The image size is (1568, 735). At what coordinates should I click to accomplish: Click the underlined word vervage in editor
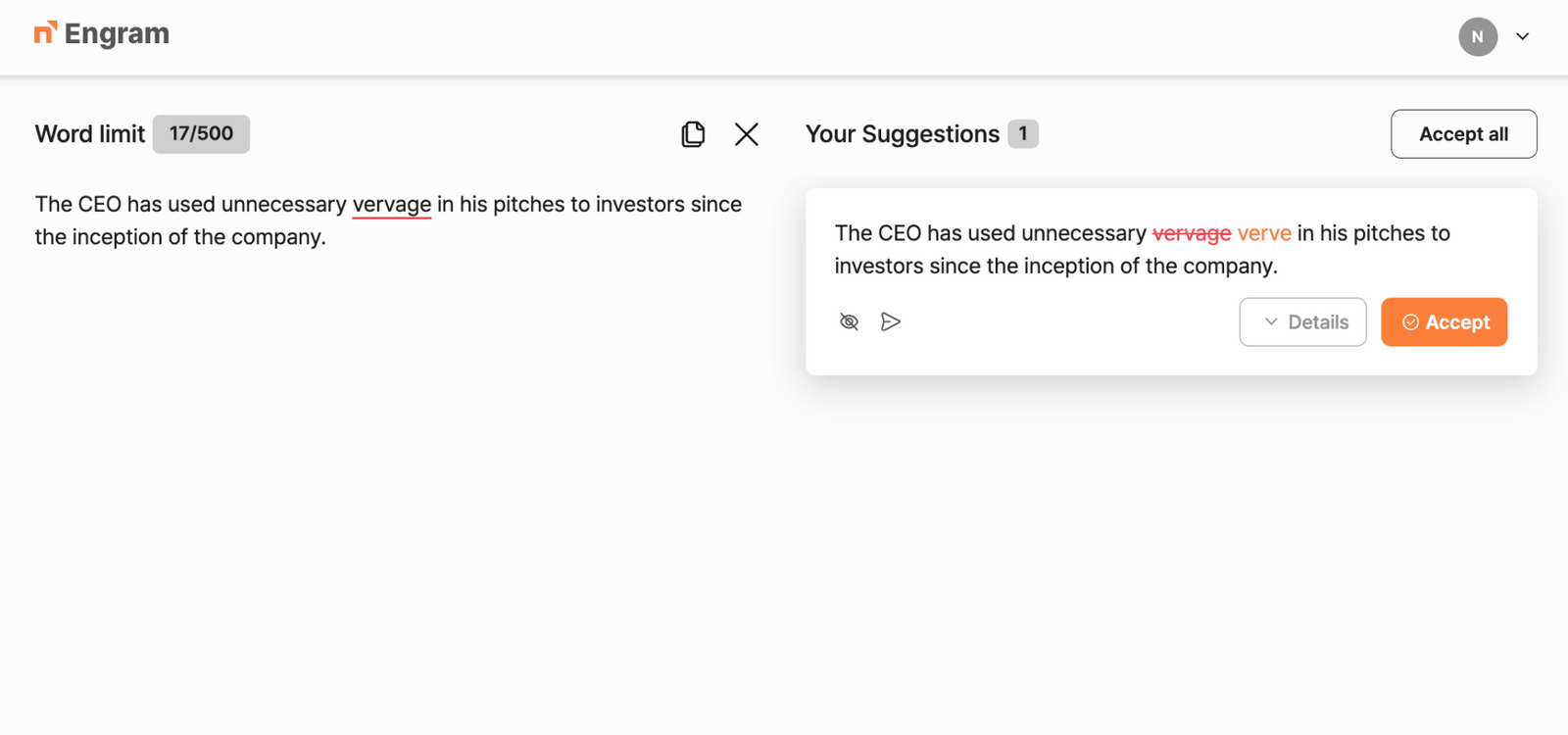391,205
